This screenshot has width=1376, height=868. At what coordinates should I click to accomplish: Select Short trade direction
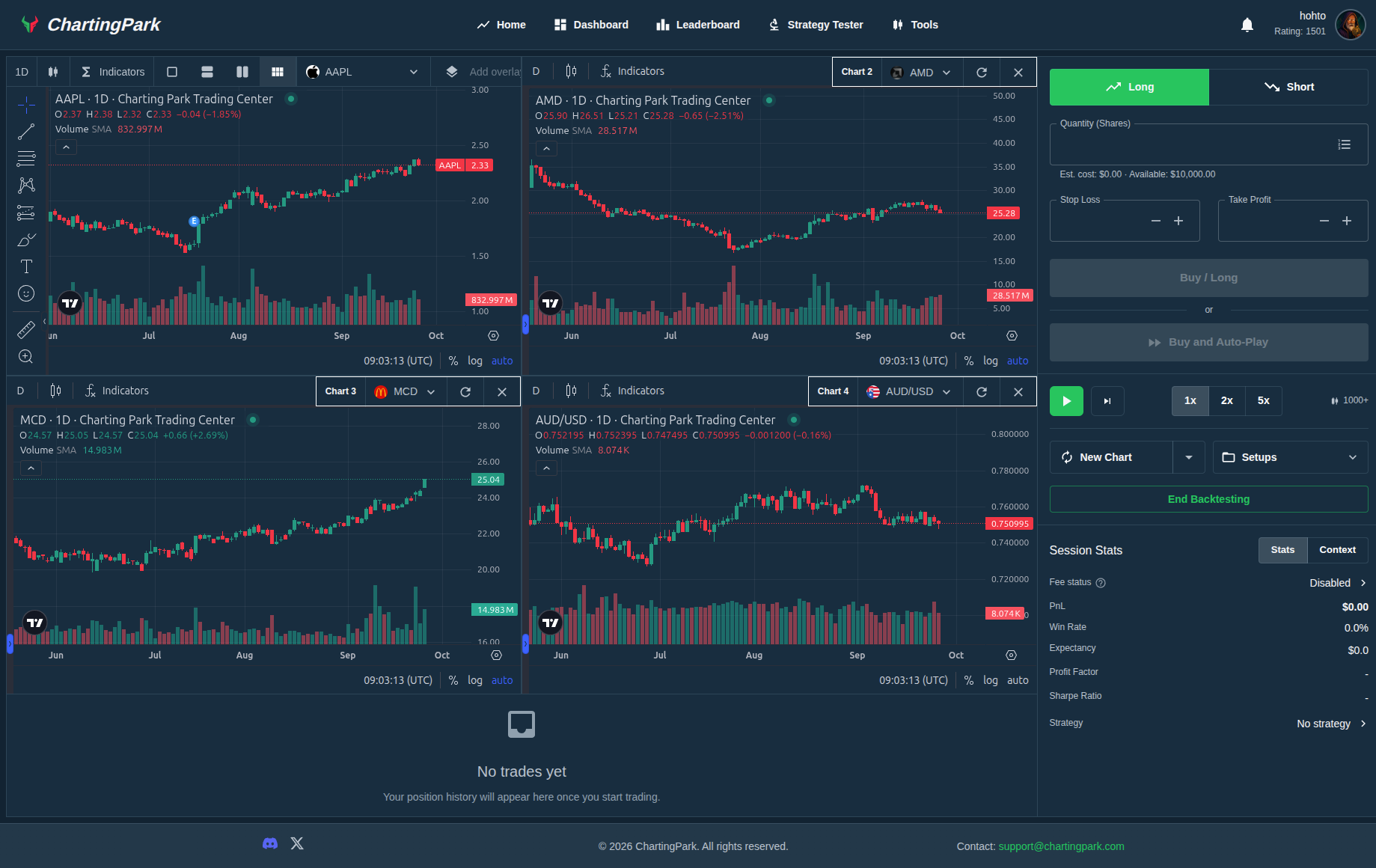click(1288, 87)
